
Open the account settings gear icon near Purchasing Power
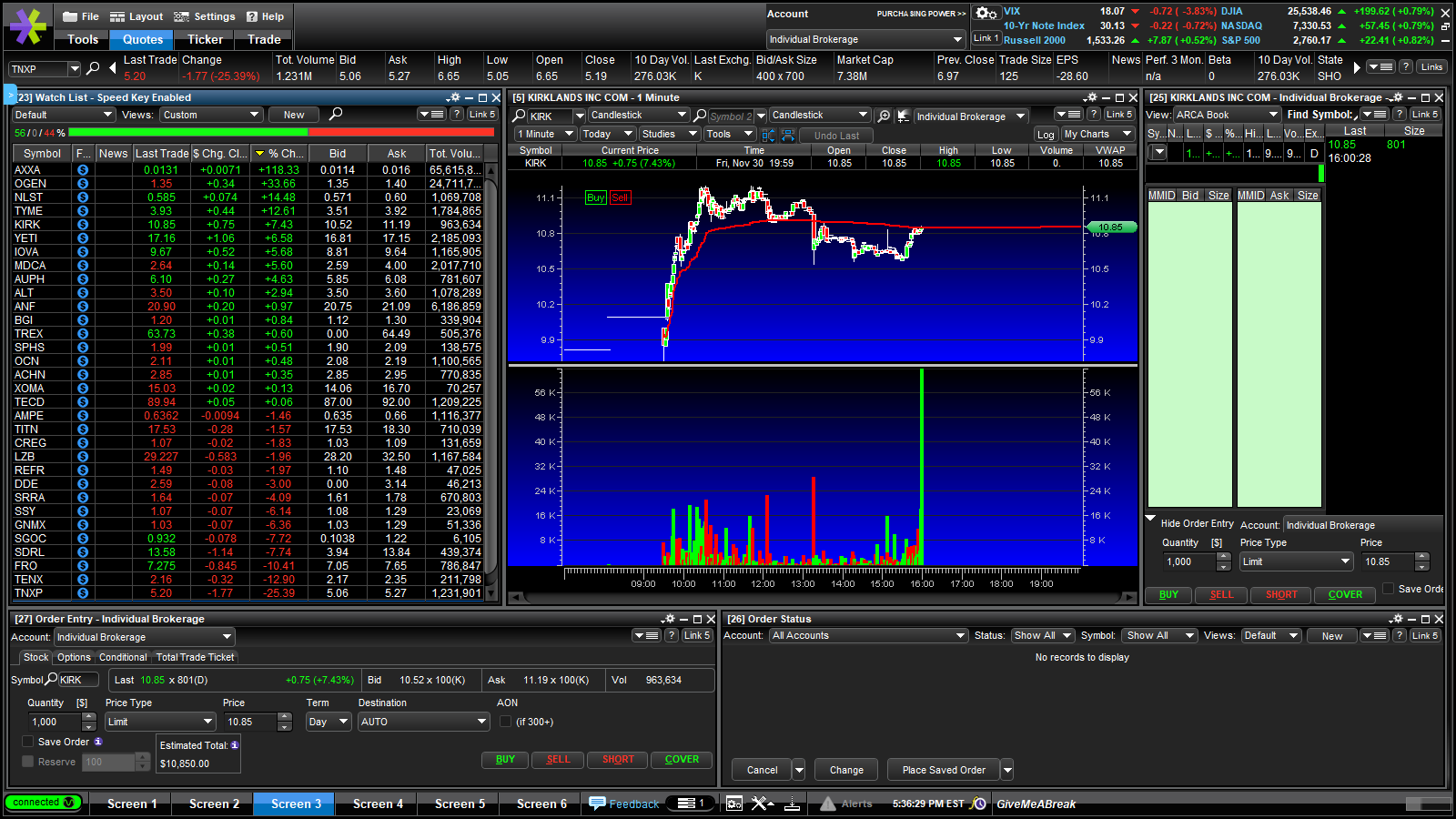tap(986, 13)
